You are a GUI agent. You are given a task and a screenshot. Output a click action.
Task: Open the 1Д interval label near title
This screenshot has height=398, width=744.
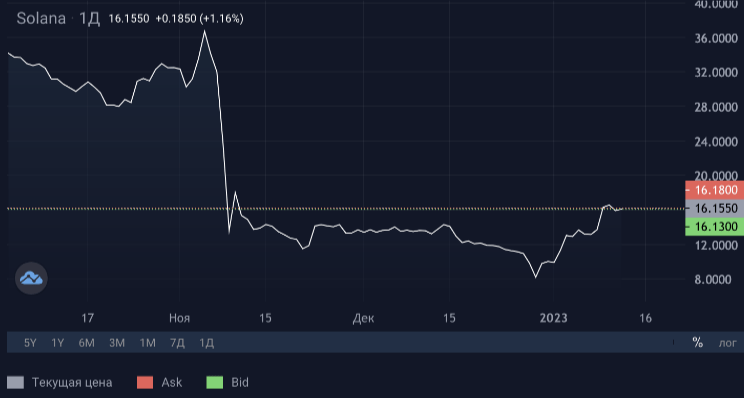(x=89, y=19)
